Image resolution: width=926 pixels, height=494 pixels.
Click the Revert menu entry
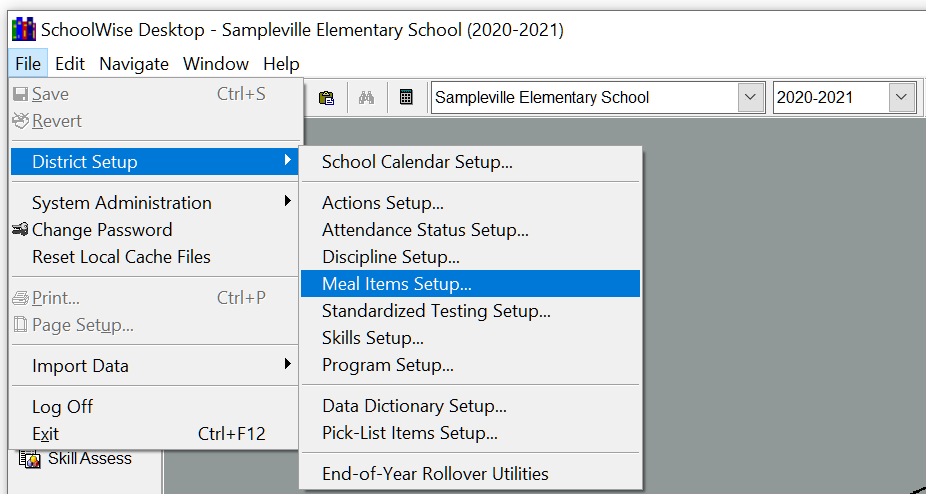(155, 121)
